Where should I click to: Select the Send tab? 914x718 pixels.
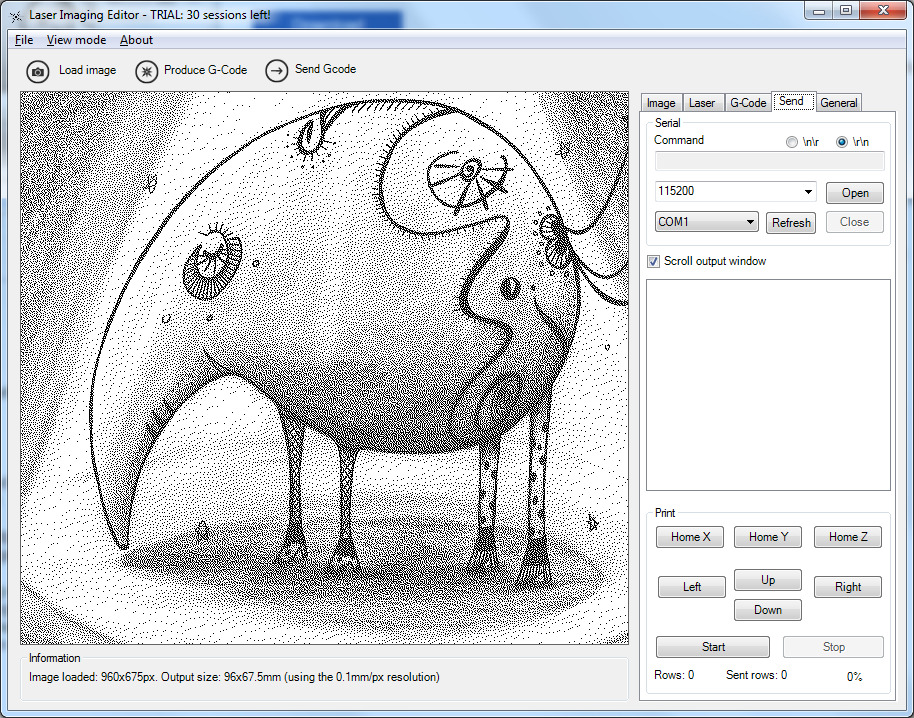[792, 101]
